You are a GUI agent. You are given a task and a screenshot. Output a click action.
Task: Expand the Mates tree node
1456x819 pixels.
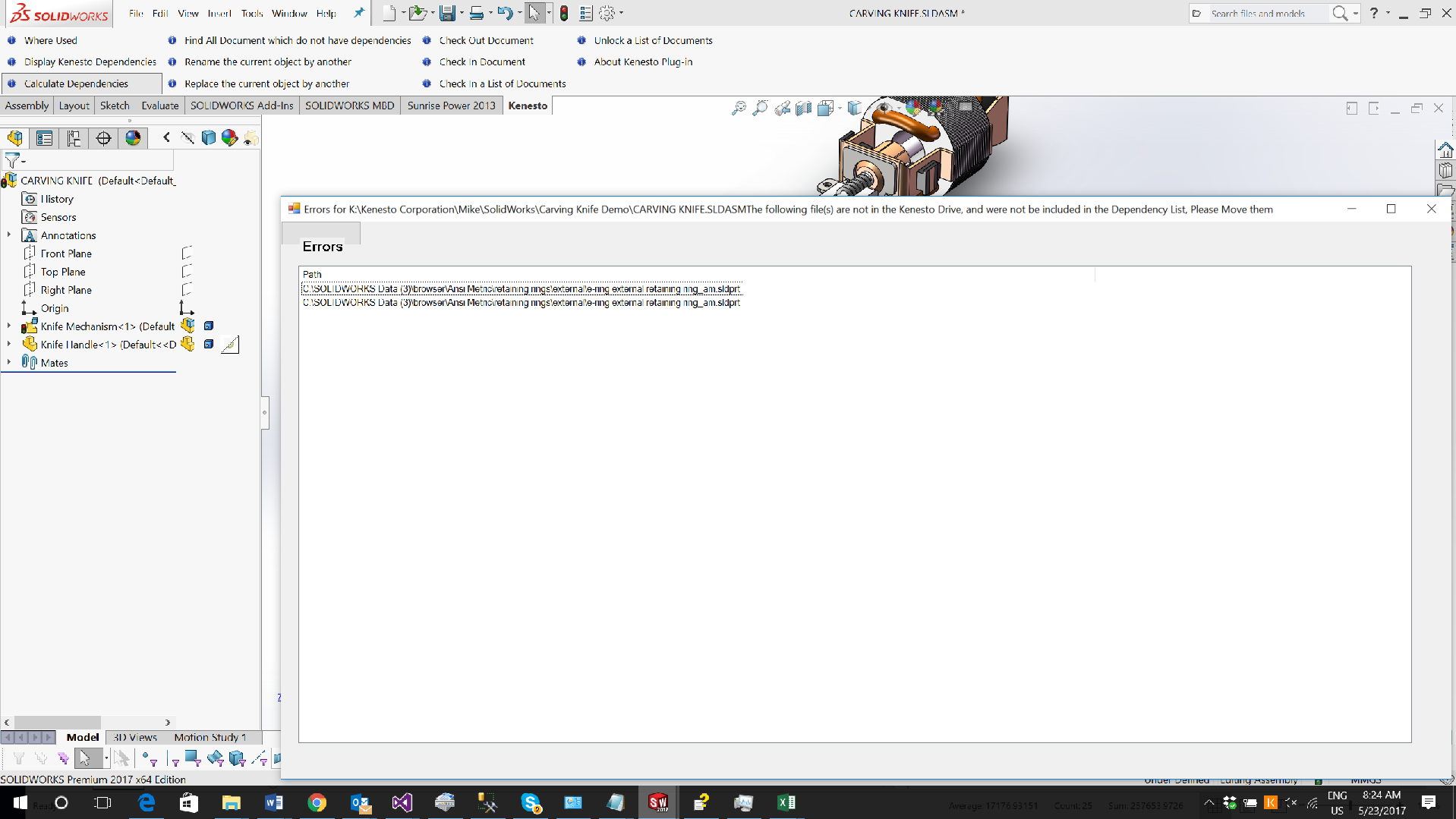click(9, 362)
